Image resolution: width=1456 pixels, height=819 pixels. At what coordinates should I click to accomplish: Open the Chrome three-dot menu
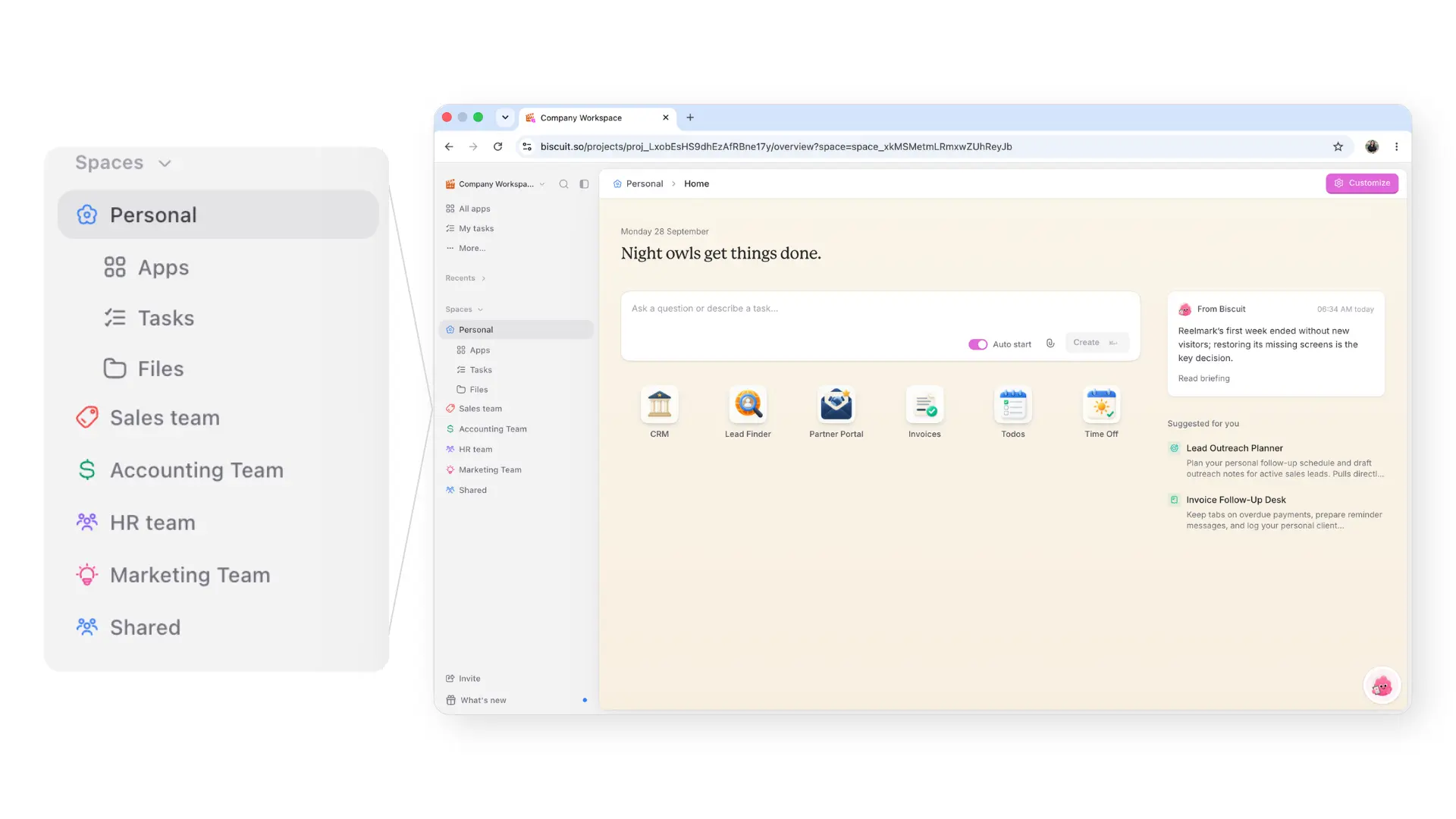click(x=1396, y=146)
